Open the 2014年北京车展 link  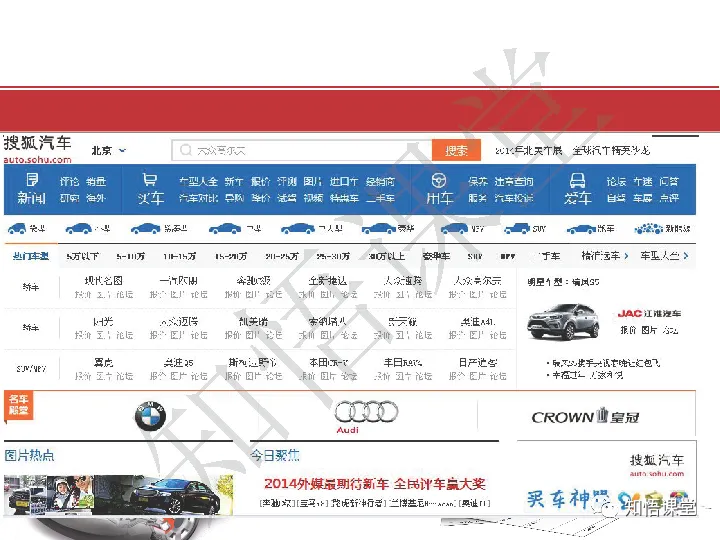(x=529, y=150)
